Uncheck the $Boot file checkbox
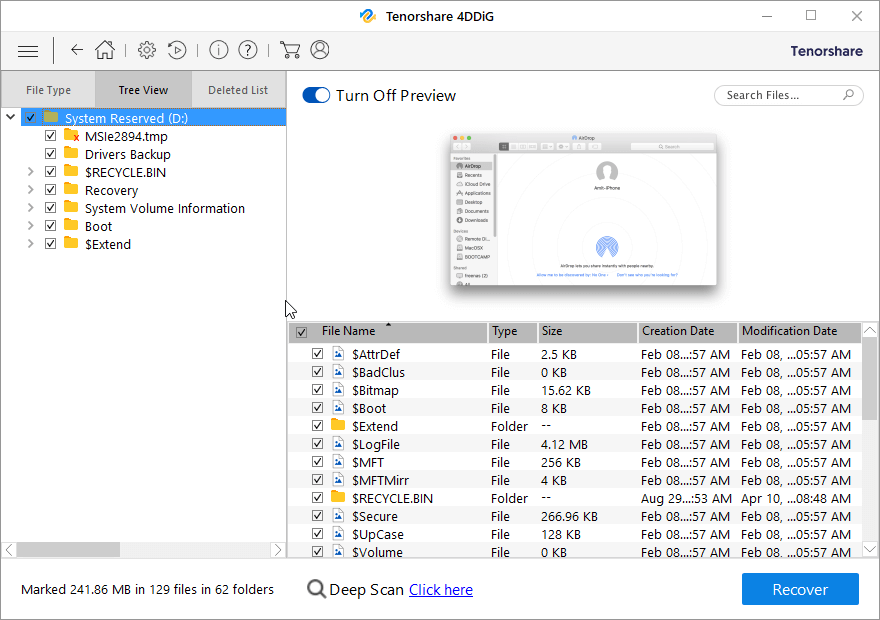Screen dimensions: 880x620 tap(318, 408)
